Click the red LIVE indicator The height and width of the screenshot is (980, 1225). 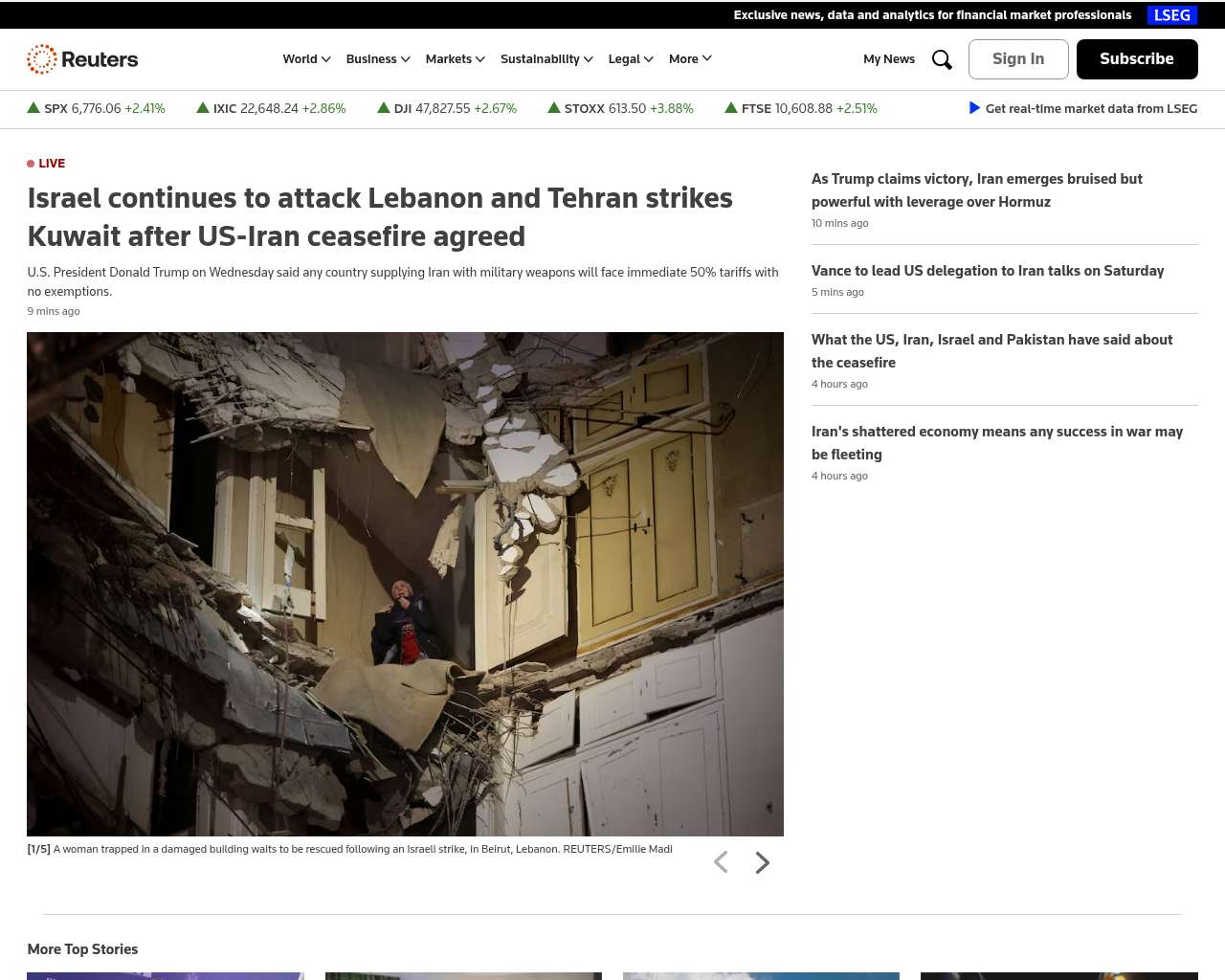[x=46, y=164]
